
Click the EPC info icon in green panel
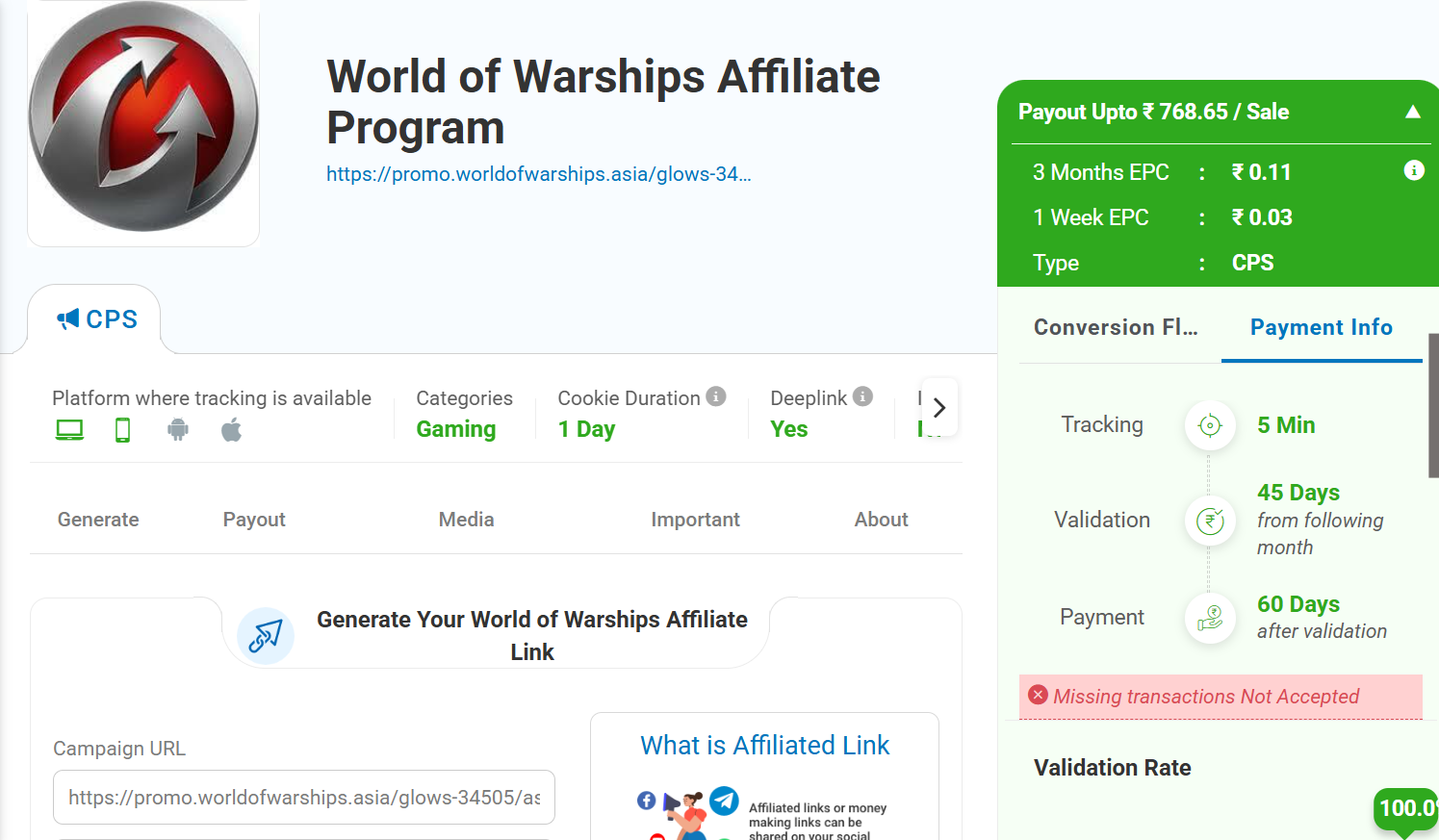[x=1414, y=170]
